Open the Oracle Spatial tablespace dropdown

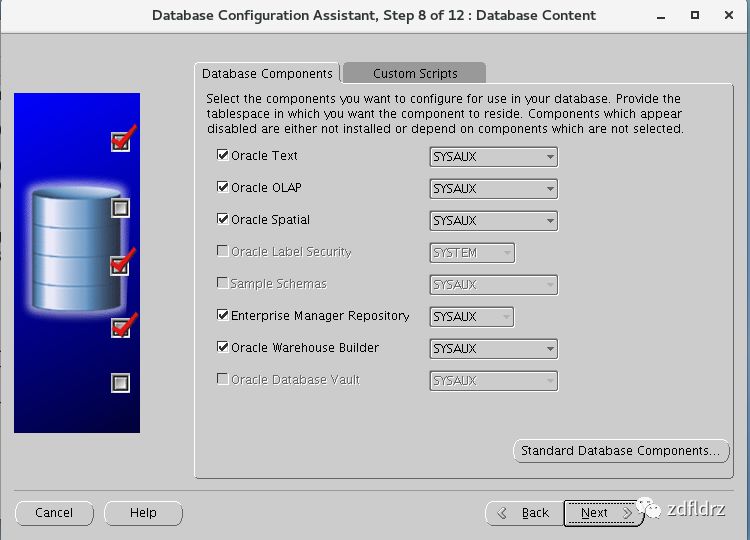click(x=494, y=221)
